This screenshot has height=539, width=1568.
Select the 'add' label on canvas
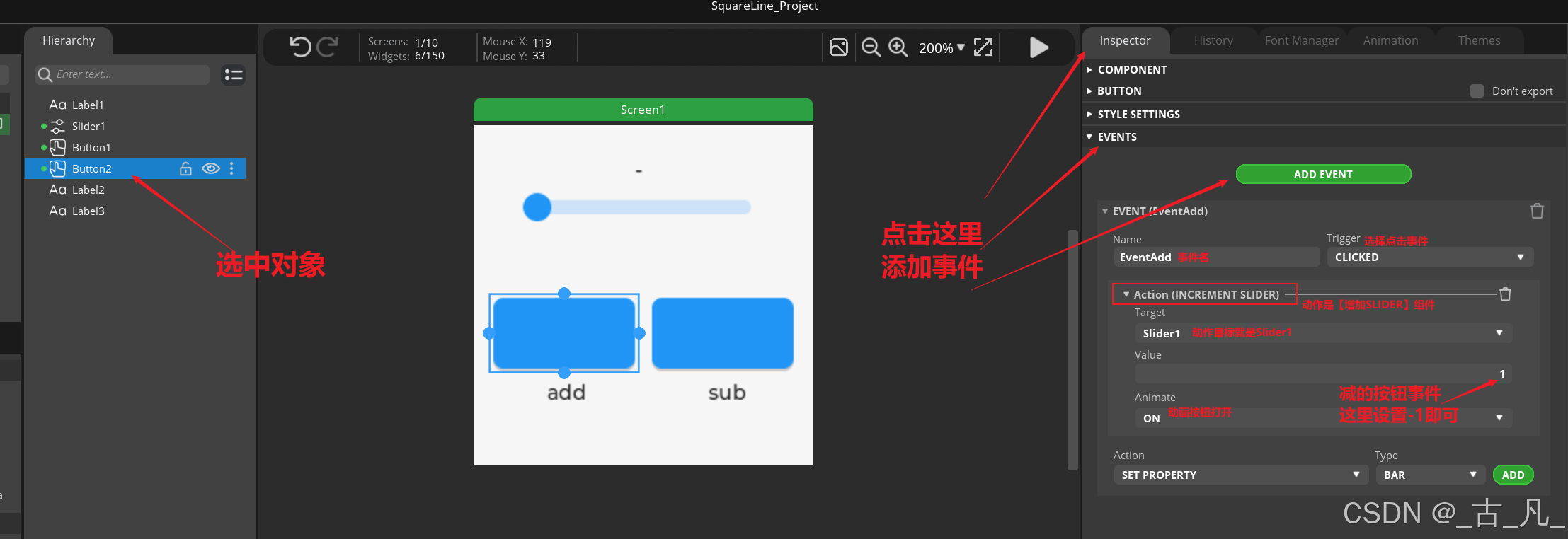coord(566,393)
